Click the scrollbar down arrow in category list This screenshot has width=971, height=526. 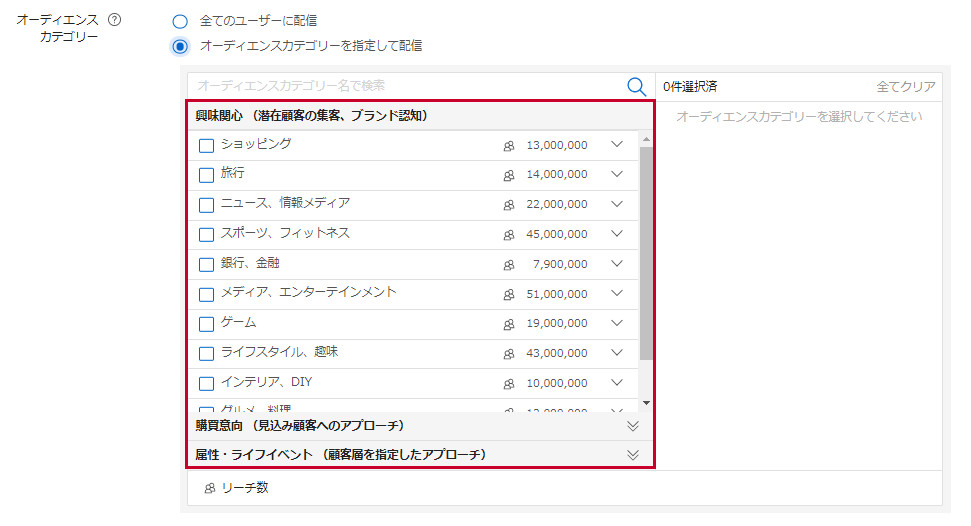[x=646, y=403]
